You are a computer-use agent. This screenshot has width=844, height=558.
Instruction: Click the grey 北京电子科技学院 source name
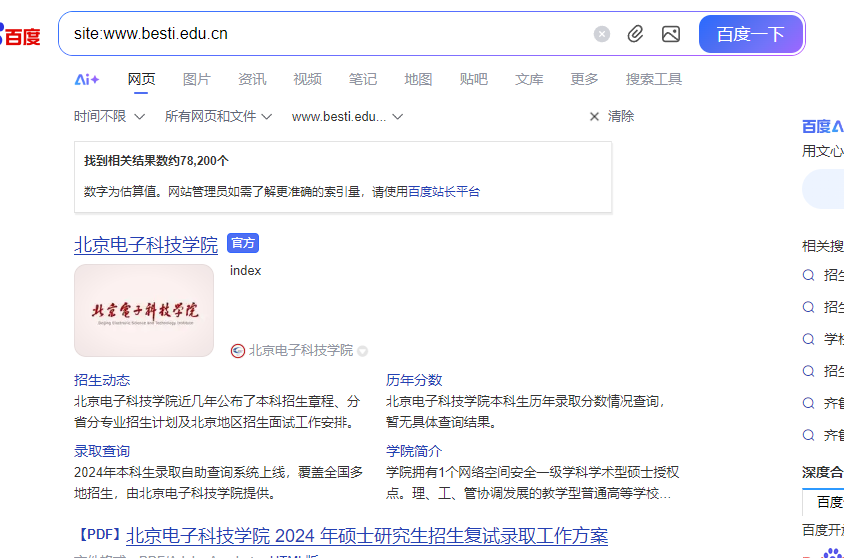301,351
